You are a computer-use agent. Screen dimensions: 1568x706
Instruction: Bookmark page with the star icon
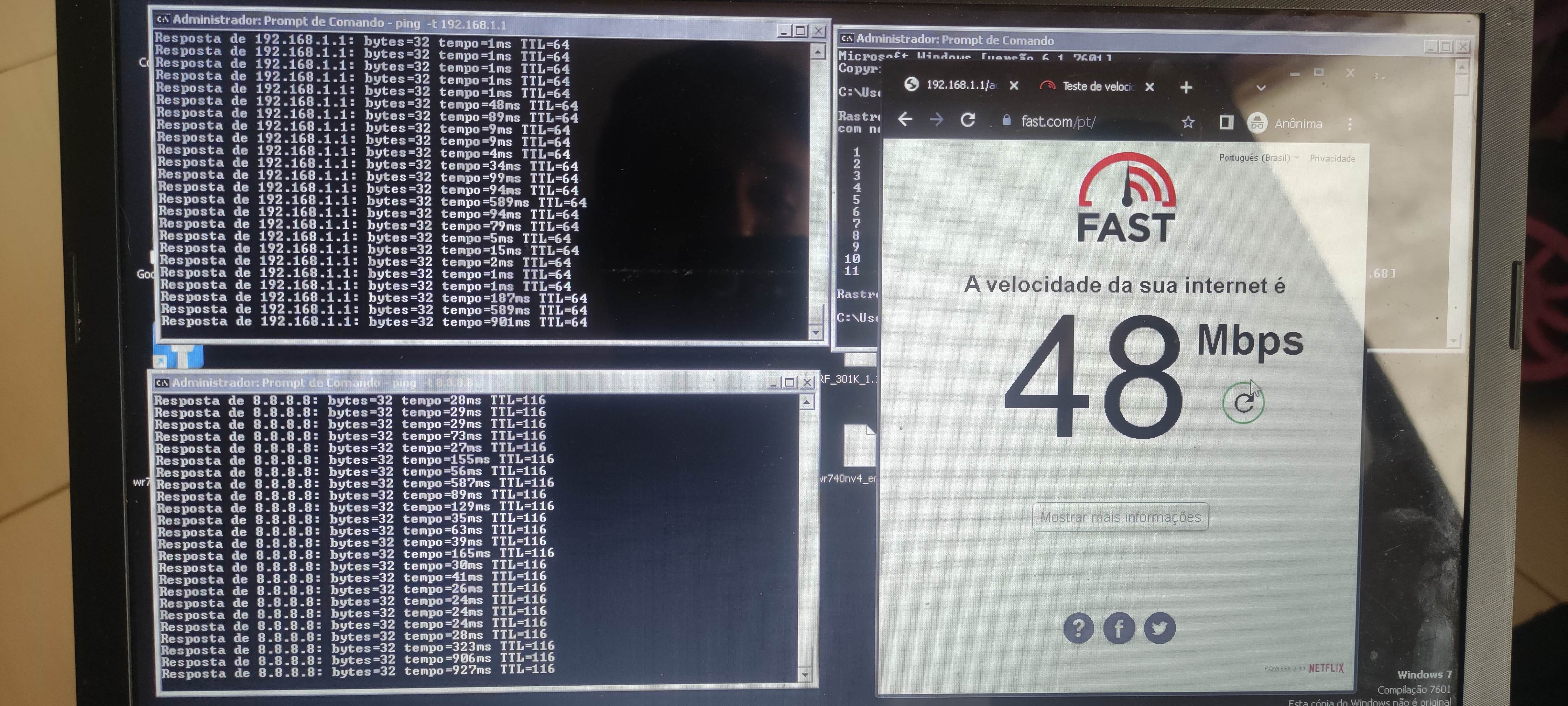tap(1188, 123)
